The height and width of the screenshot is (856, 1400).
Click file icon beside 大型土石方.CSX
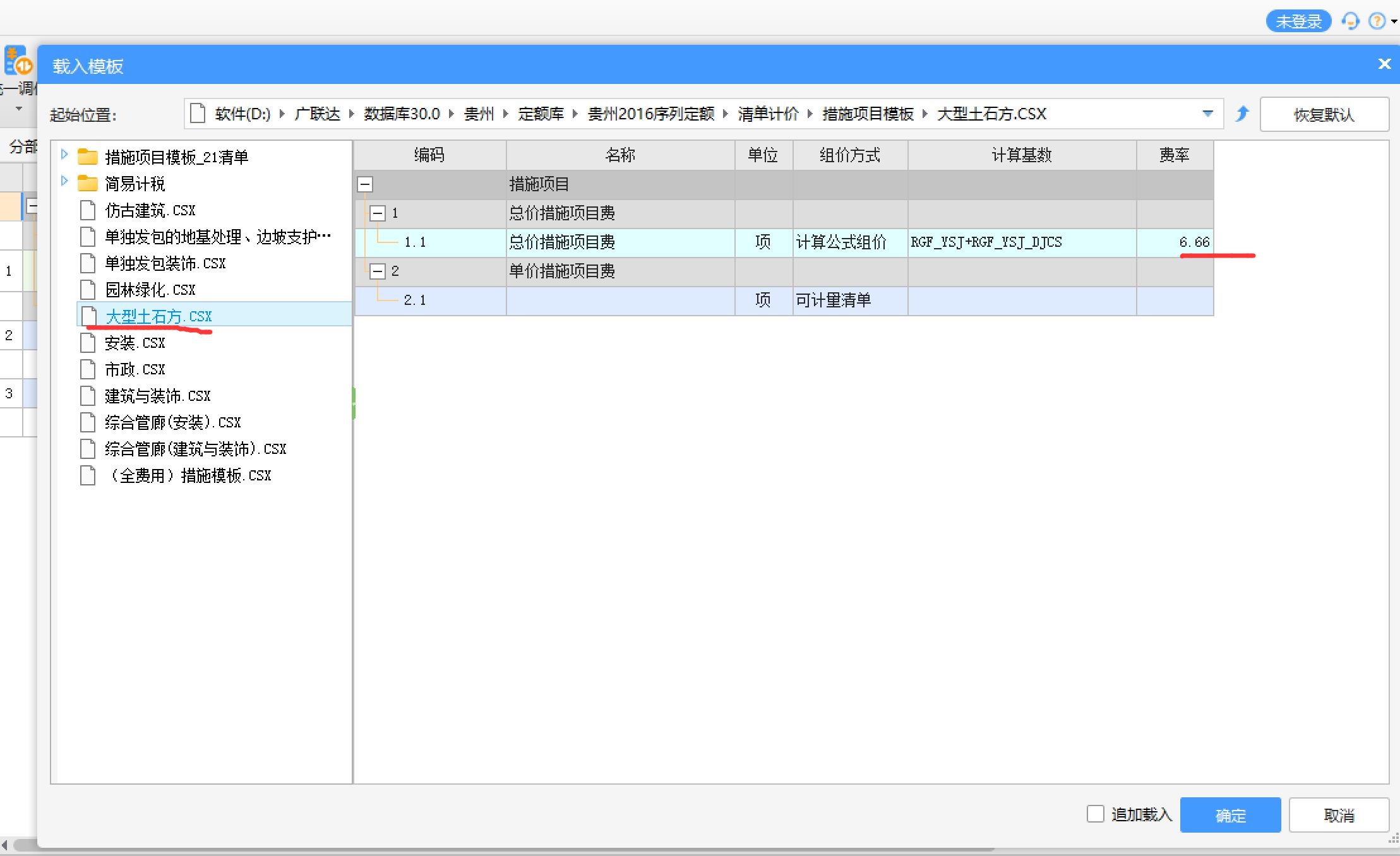(x=88, y=316)
